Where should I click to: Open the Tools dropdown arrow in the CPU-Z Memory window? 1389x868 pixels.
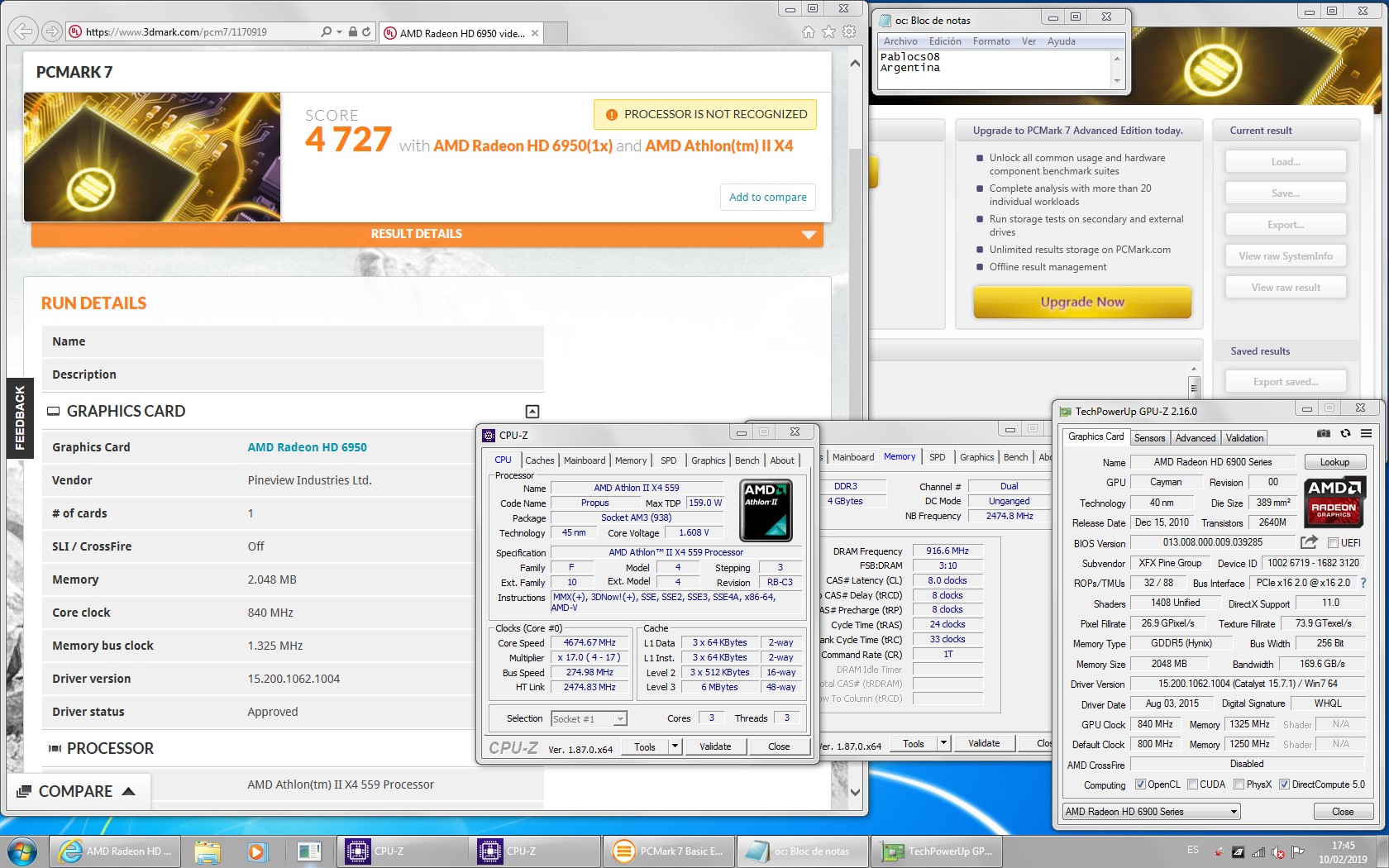point(943,743)
